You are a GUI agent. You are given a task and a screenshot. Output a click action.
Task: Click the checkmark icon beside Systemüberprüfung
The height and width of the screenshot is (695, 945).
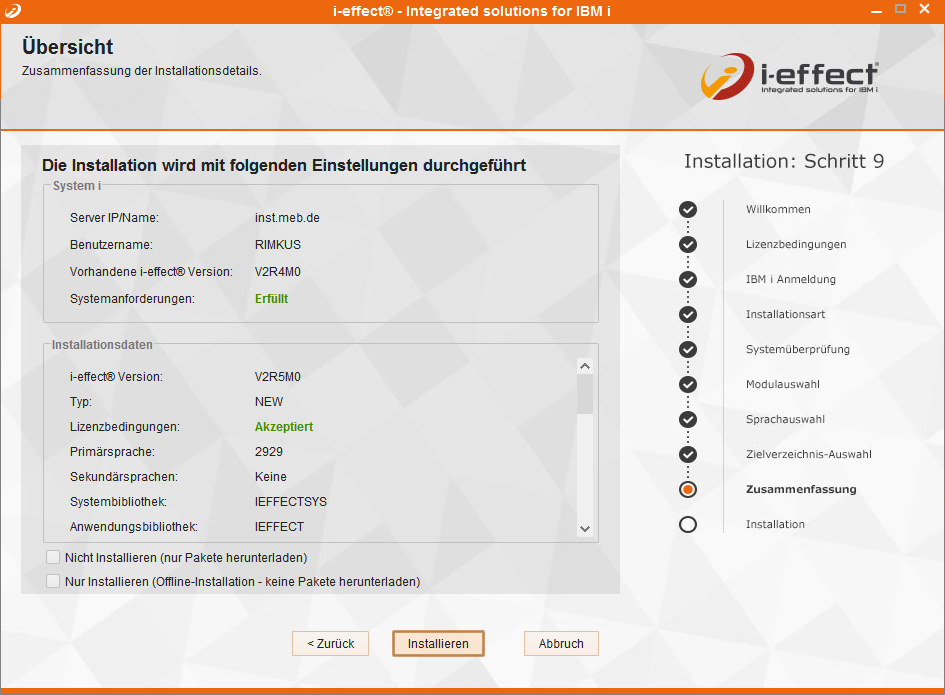[x=688, y=349]
